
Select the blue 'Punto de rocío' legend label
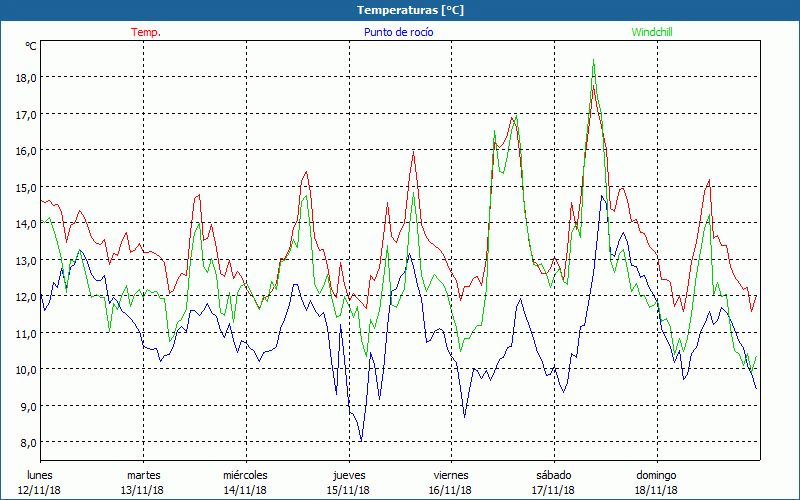point(398,32)
